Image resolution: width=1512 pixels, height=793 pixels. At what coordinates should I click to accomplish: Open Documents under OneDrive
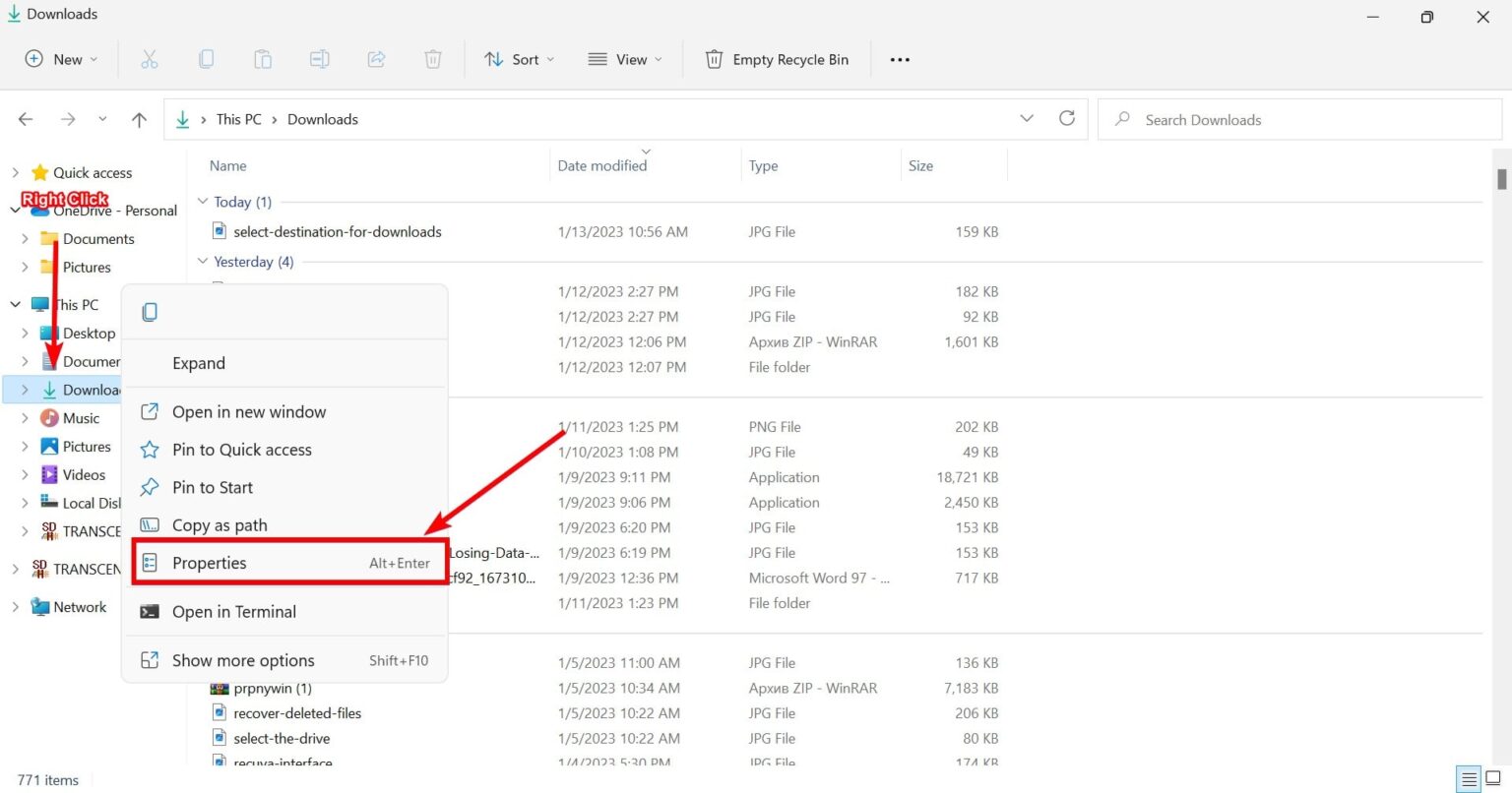coord(98,238)
